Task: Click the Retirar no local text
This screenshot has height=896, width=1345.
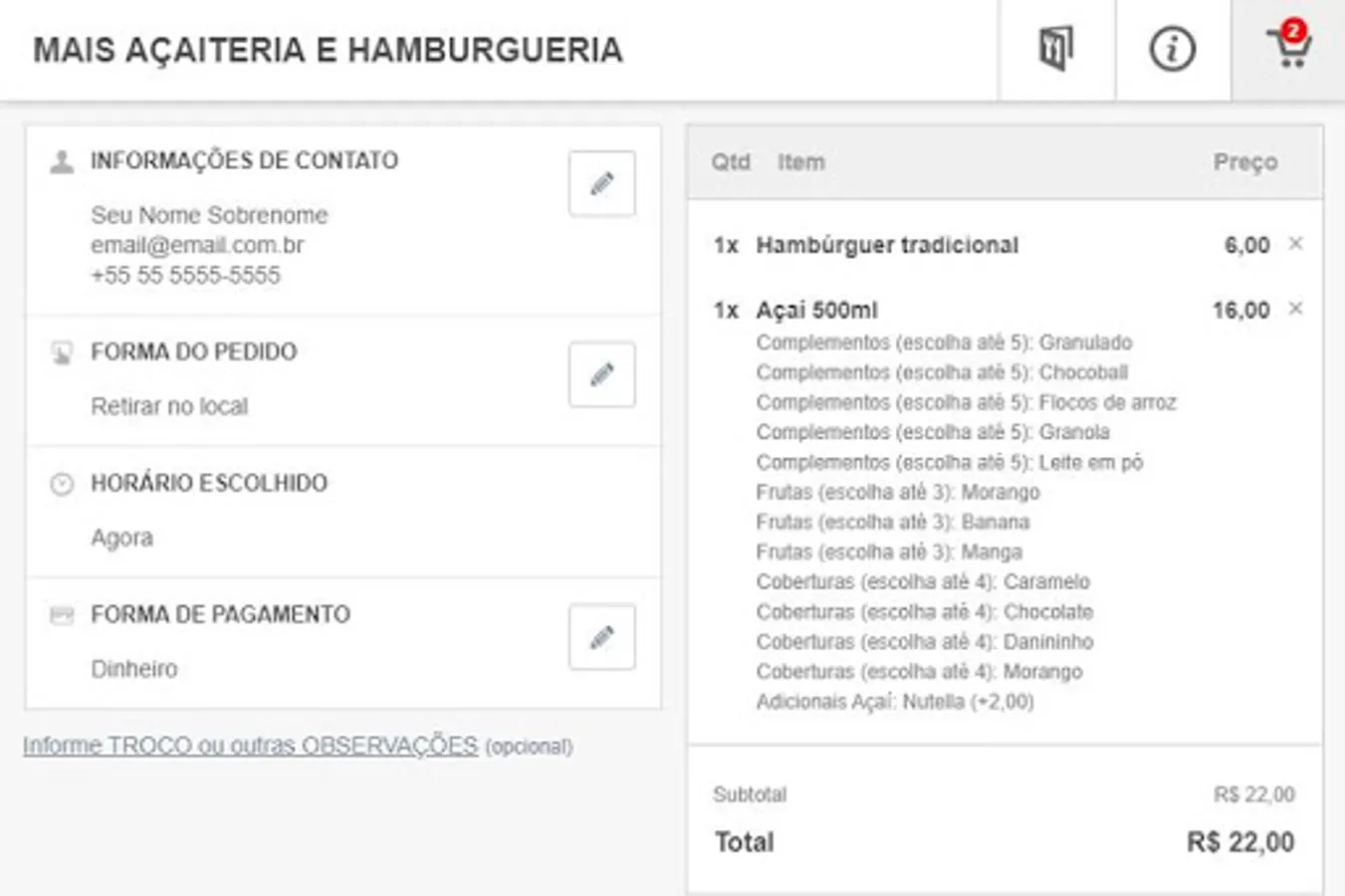Action: (169, 406)
